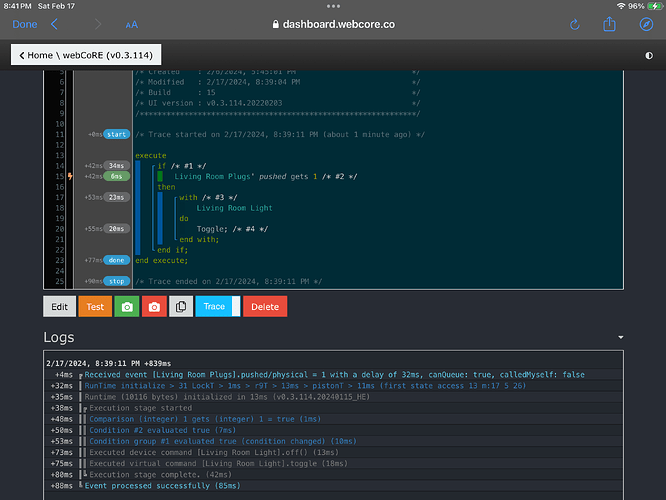Click the red camera snapshot button
The image size is (666, 500).
point(154,306)
